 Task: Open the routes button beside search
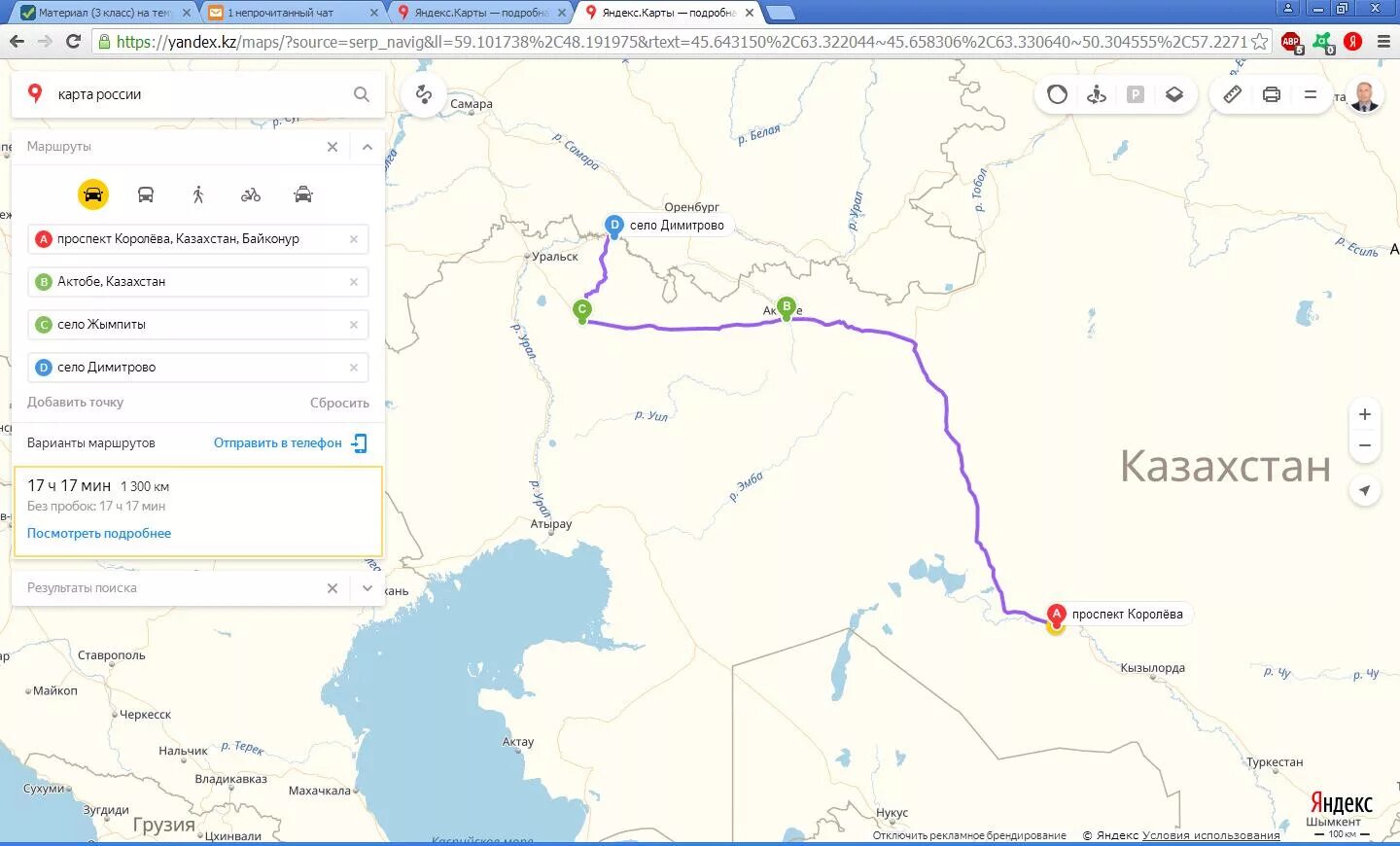click(424, 94)
